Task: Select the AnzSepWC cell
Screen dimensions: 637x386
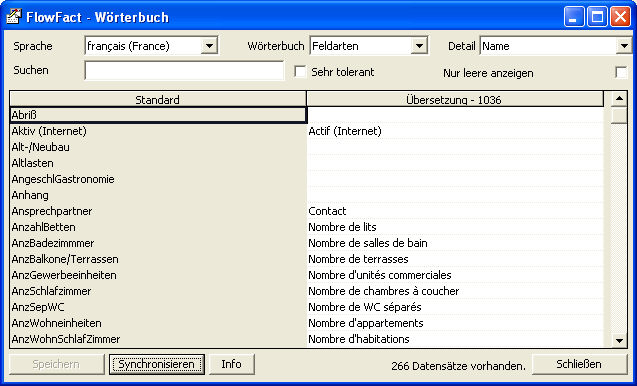Action: (158, 307)
